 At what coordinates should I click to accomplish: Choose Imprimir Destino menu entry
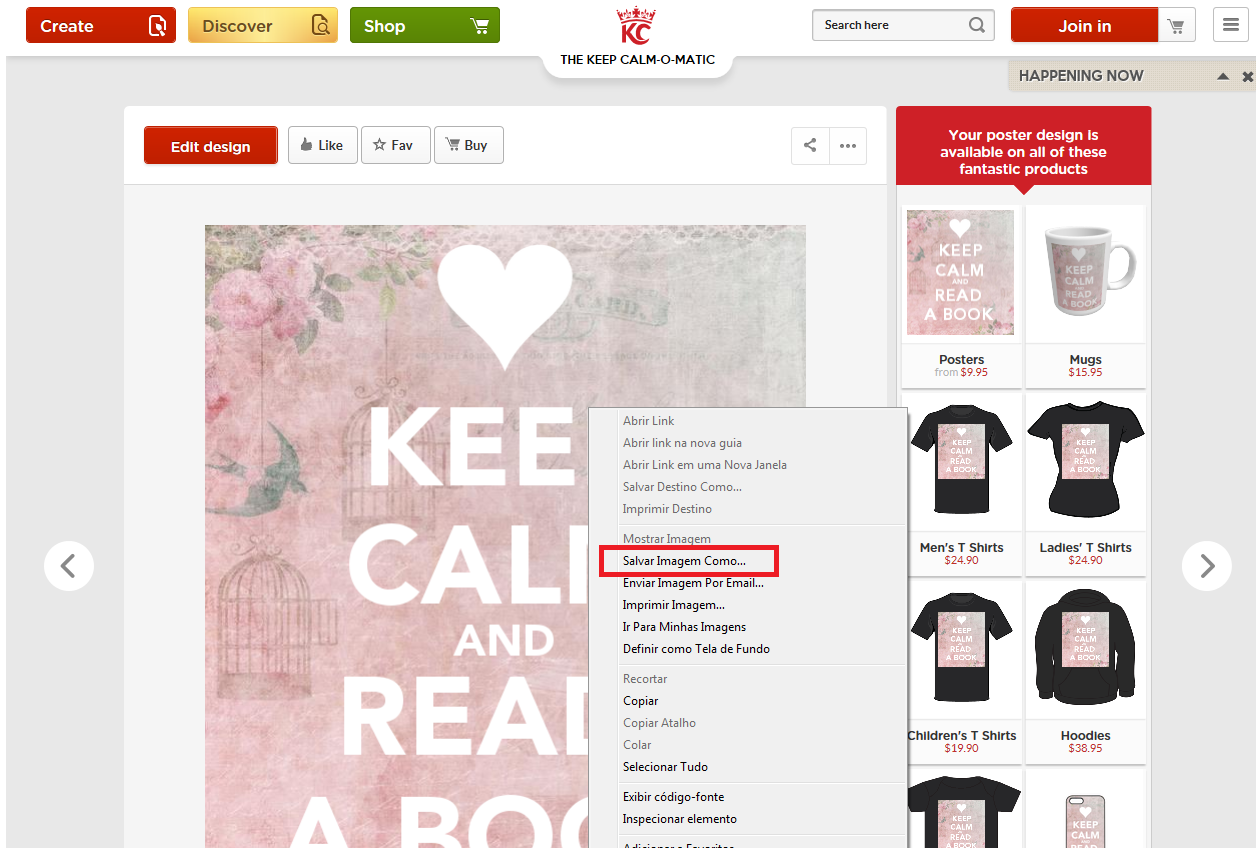668,509
